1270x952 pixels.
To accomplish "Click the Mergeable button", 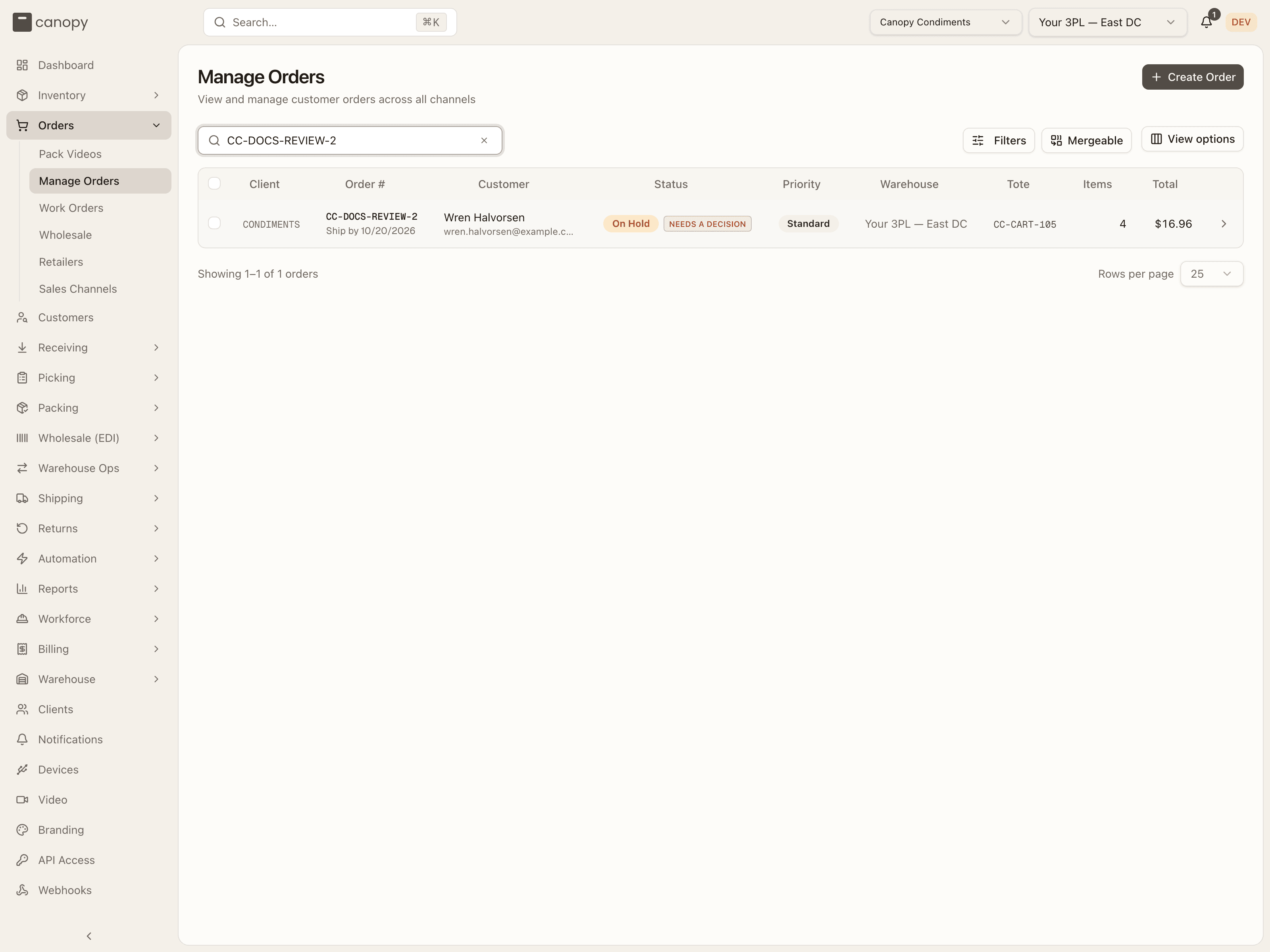I will 1086,140.
